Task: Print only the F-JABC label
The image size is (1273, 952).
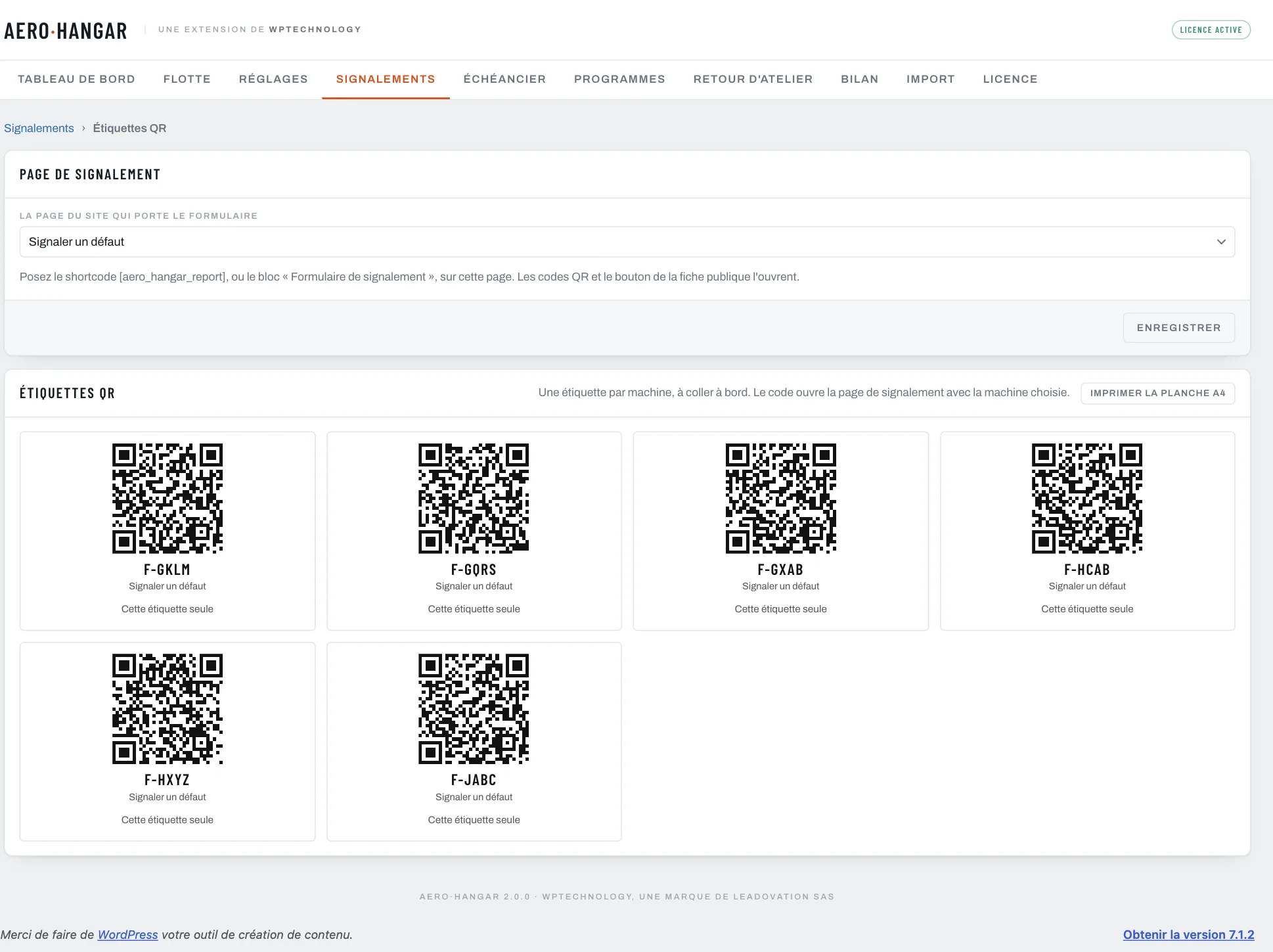Action: point(474,820)
